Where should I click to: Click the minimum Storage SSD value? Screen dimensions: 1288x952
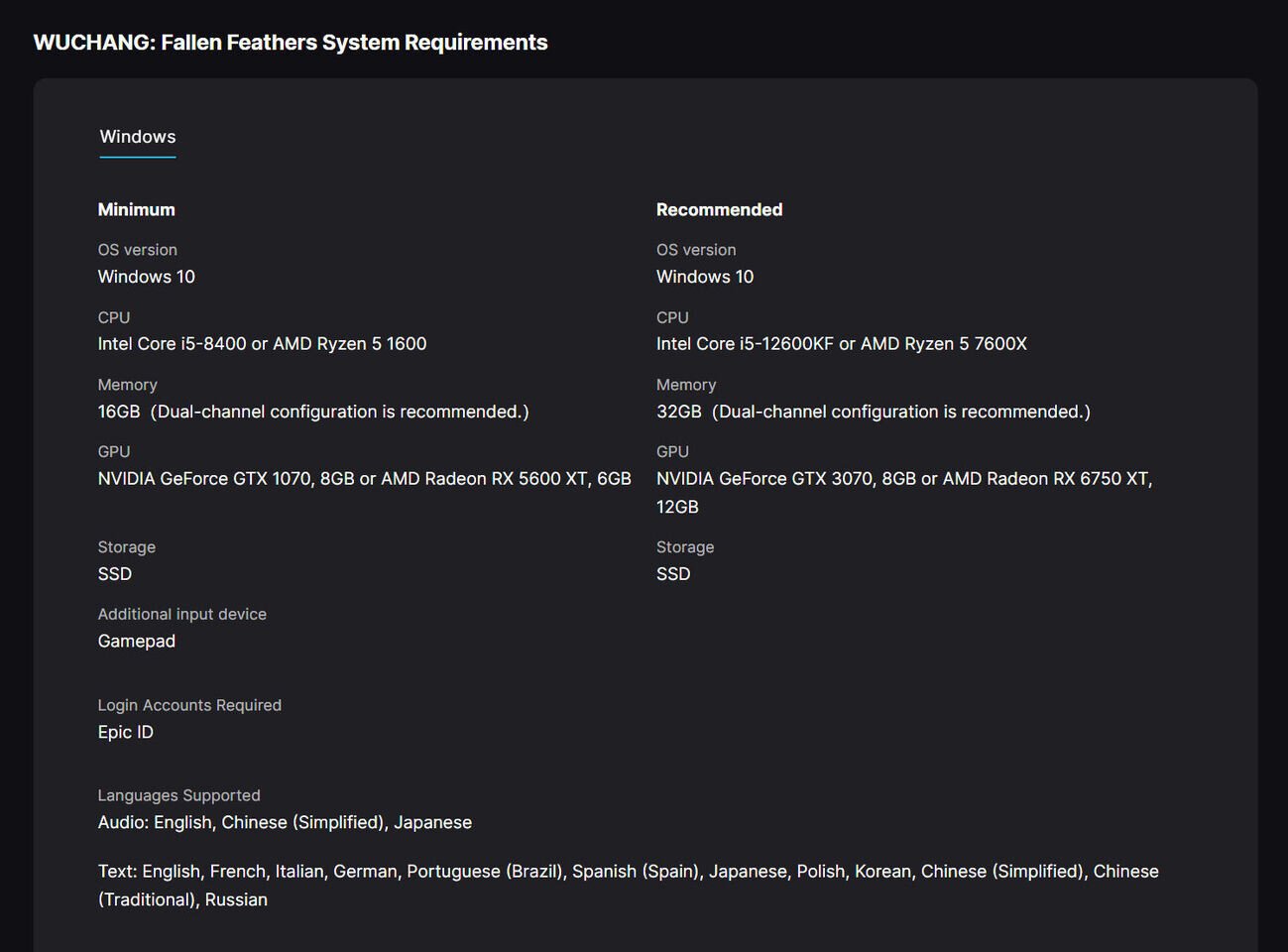pos(115,574)
